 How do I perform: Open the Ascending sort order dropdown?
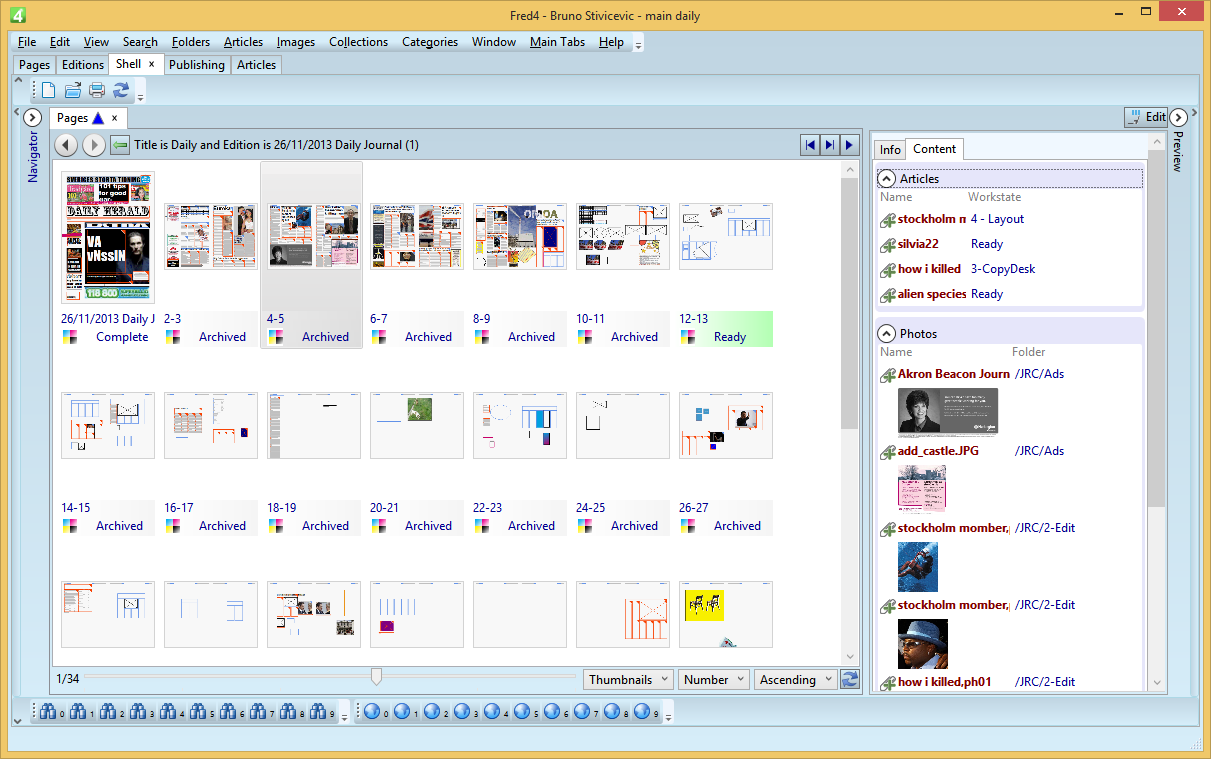(x=796, y=680)
